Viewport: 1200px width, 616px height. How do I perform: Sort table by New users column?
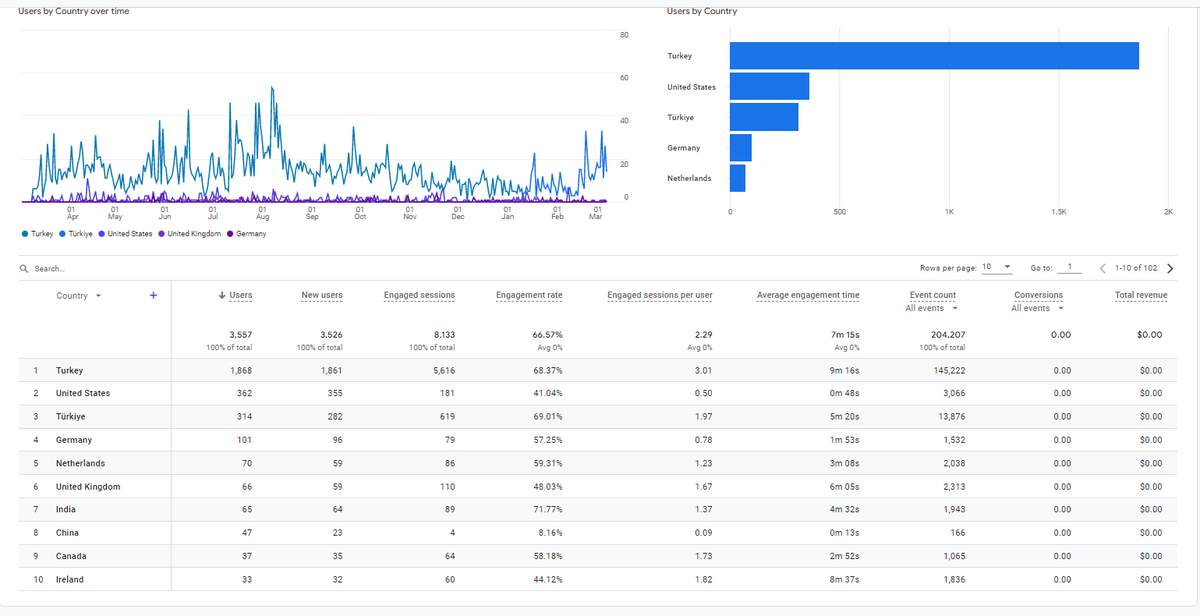(x=322, y=295)
